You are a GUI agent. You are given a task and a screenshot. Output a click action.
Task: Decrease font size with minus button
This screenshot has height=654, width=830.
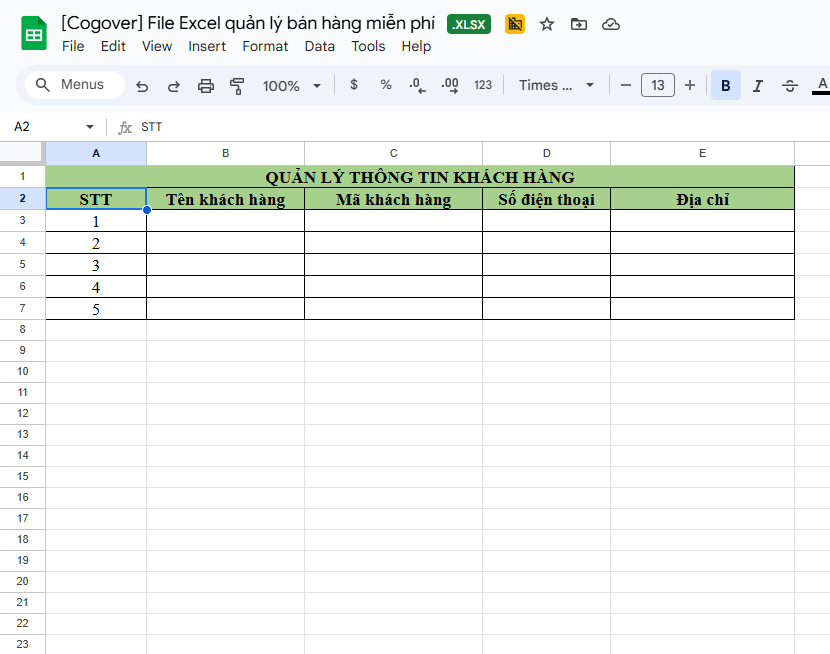(x=626, y=85)
